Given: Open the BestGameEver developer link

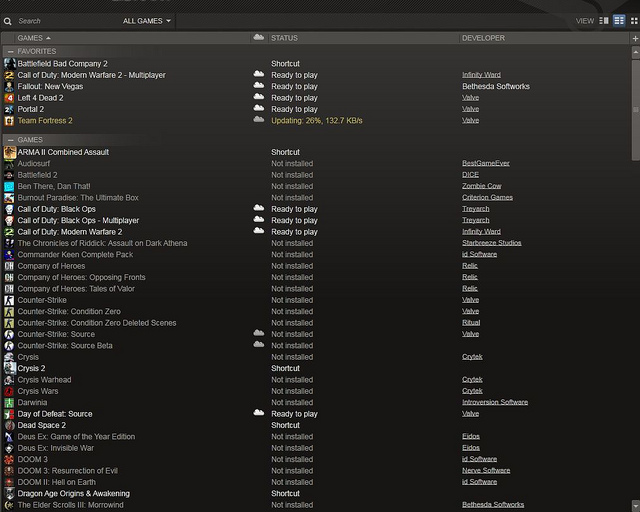Looking at the screenshot, I should point(486,163).
